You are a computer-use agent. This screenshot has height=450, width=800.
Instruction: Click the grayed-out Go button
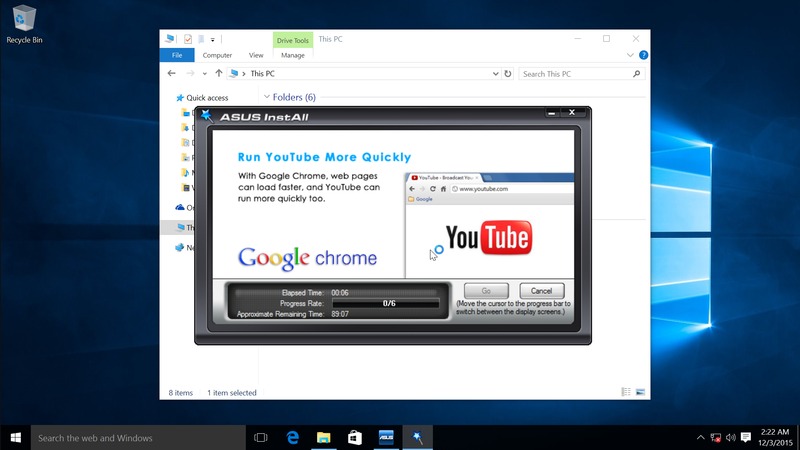click(x=485, y=291)
